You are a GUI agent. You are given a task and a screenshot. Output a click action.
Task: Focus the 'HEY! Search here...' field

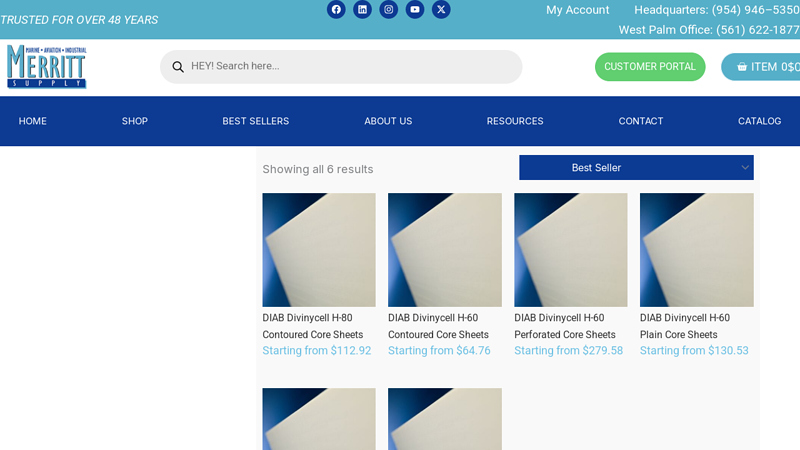(341, 66)
